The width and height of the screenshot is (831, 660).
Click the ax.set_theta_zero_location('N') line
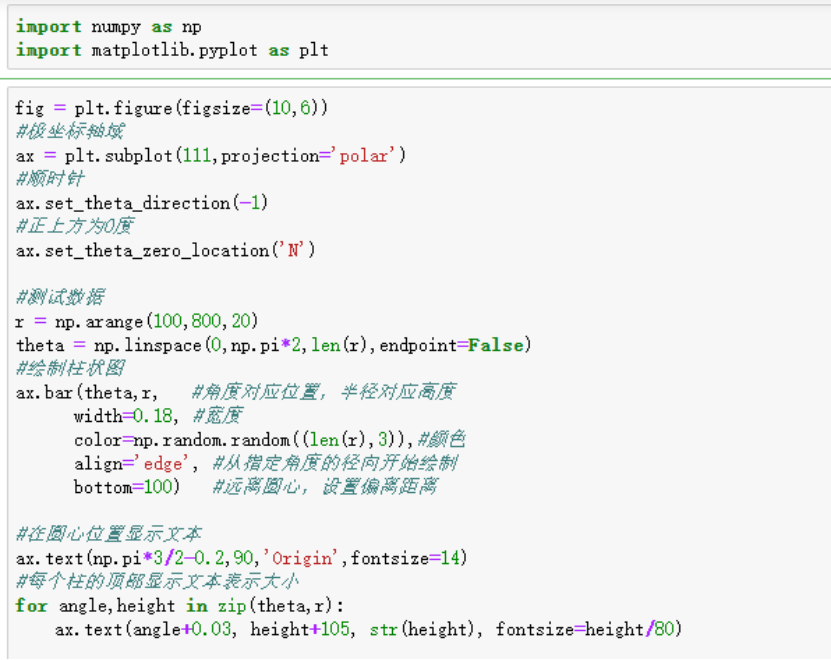tap(165, 250)
